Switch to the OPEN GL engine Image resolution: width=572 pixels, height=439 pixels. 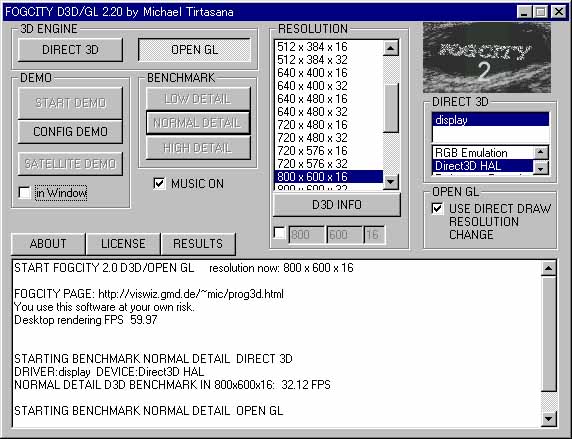click(194, 50)
